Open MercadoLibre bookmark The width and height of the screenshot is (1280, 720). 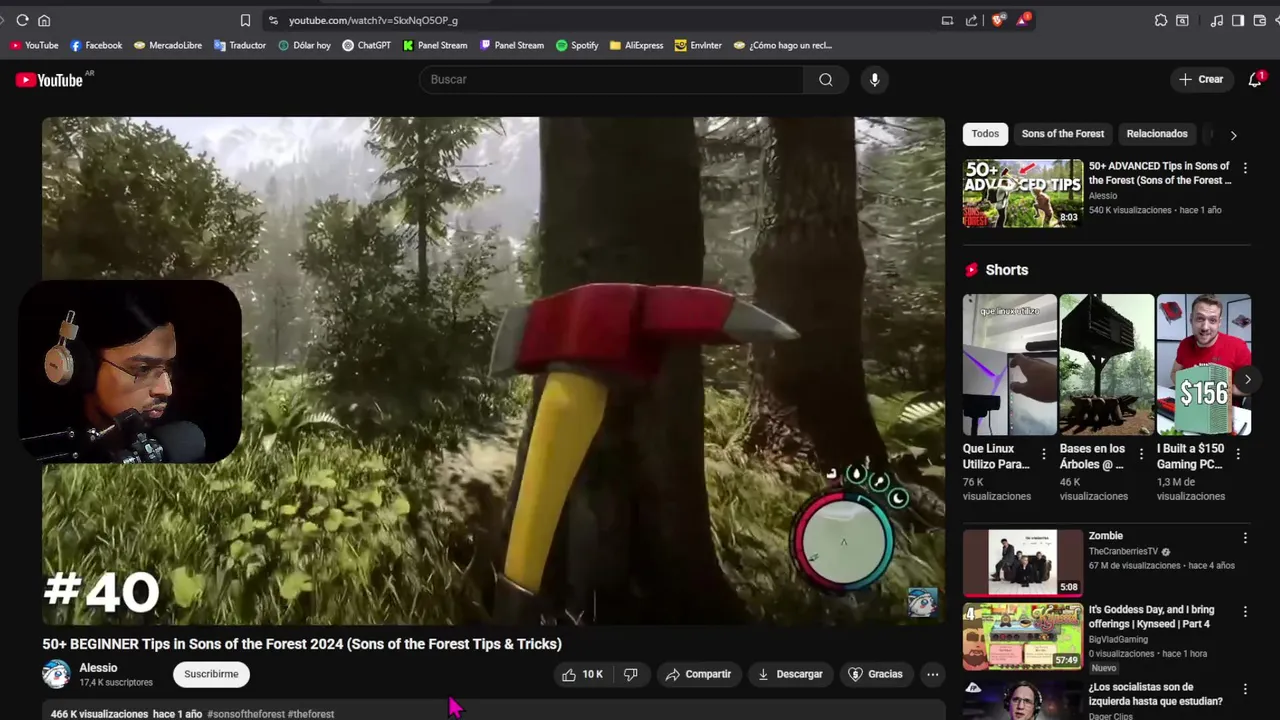168,45
